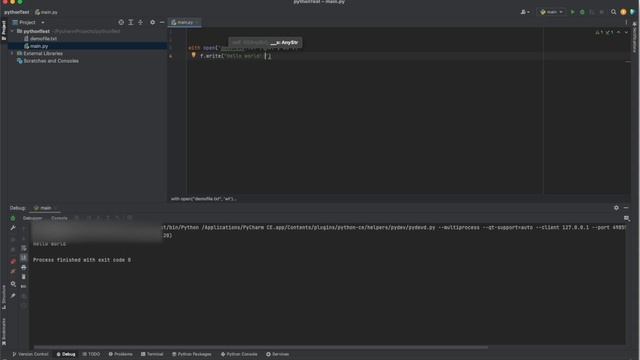Click the teal JetBrains toolbox icon
Screen dimensions: 640x360
click(x=632, y=12)
